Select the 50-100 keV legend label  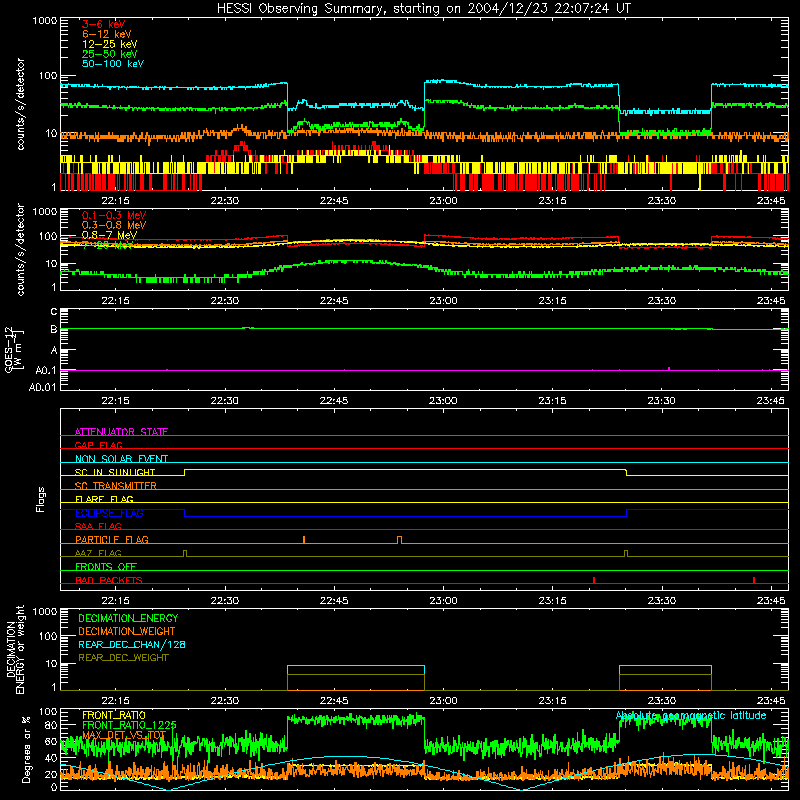[113, 64]
